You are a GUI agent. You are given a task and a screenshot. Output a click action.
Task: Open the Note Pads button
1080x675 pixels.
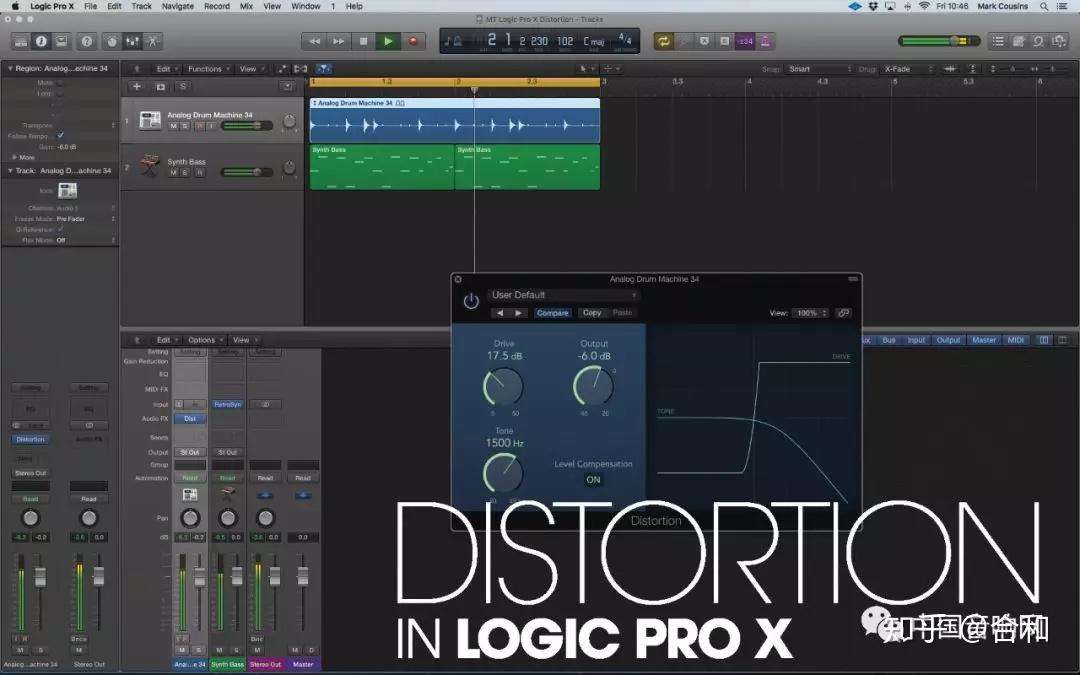point(1018,41)
